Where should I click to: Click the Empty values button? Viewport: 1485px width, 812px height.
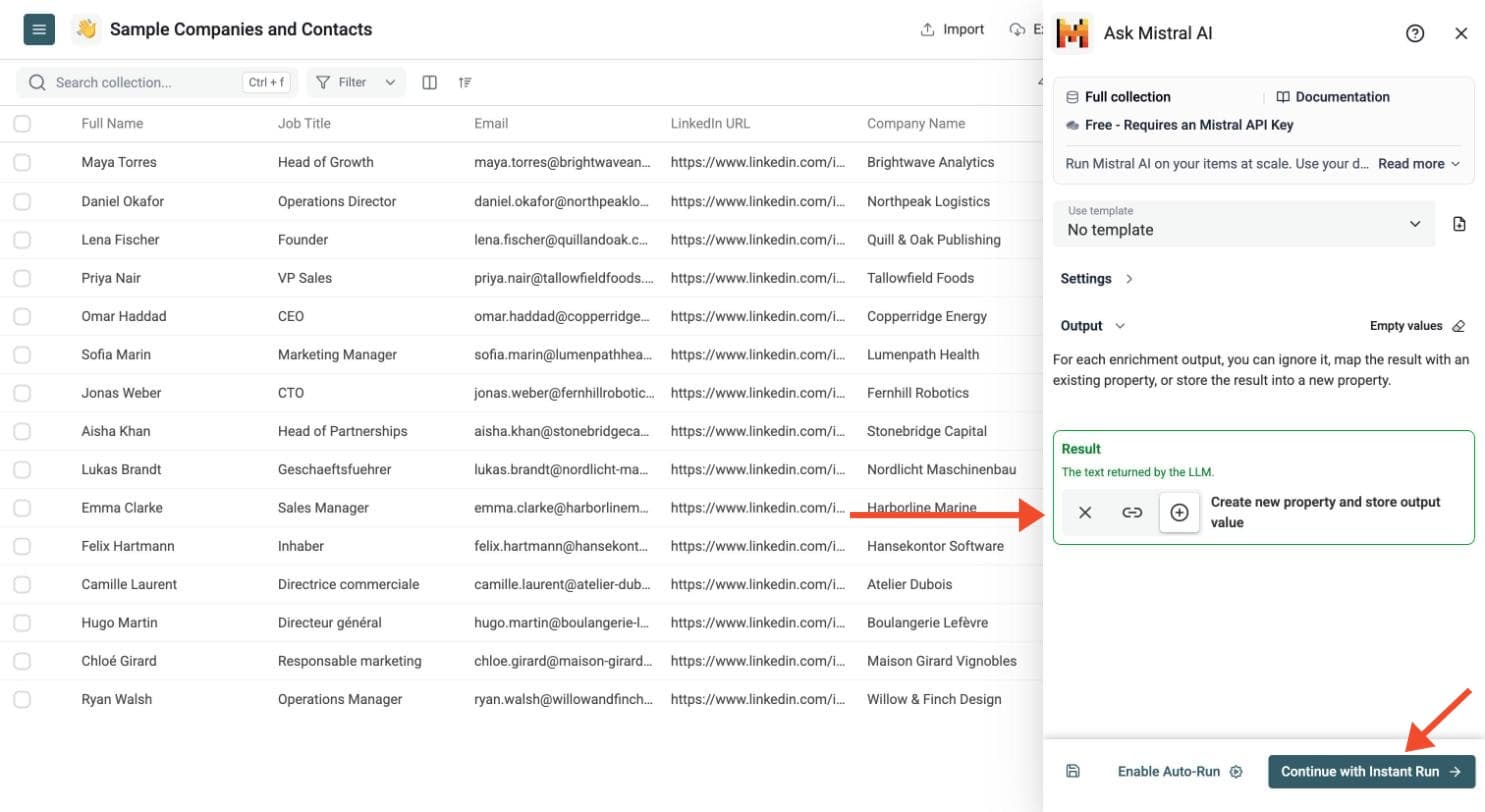tap(1417, 326)
